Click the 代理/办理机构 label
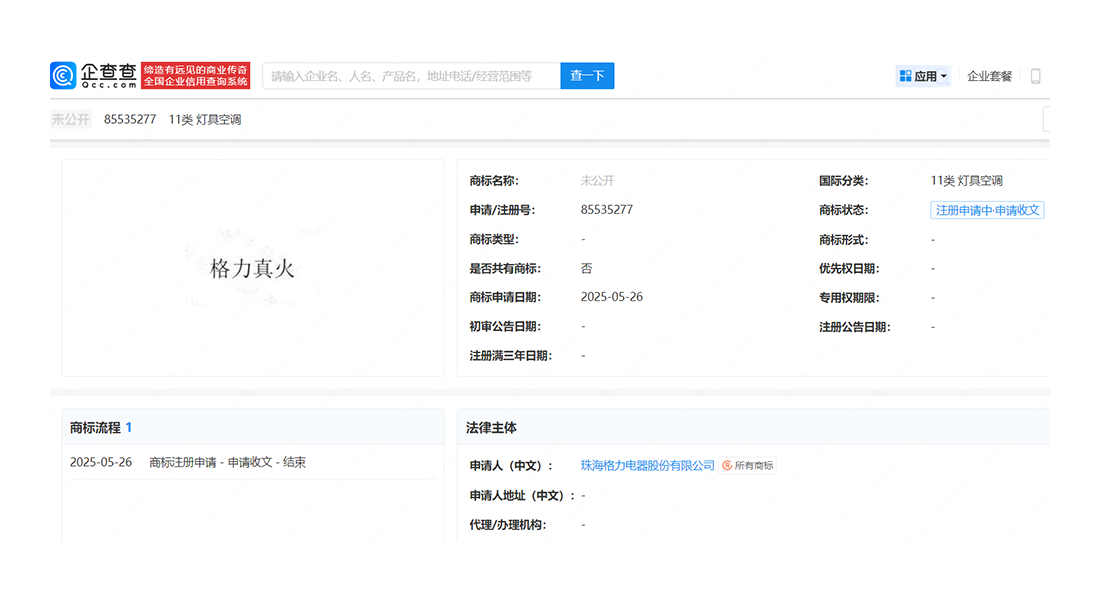 click(x=508, y=524)
